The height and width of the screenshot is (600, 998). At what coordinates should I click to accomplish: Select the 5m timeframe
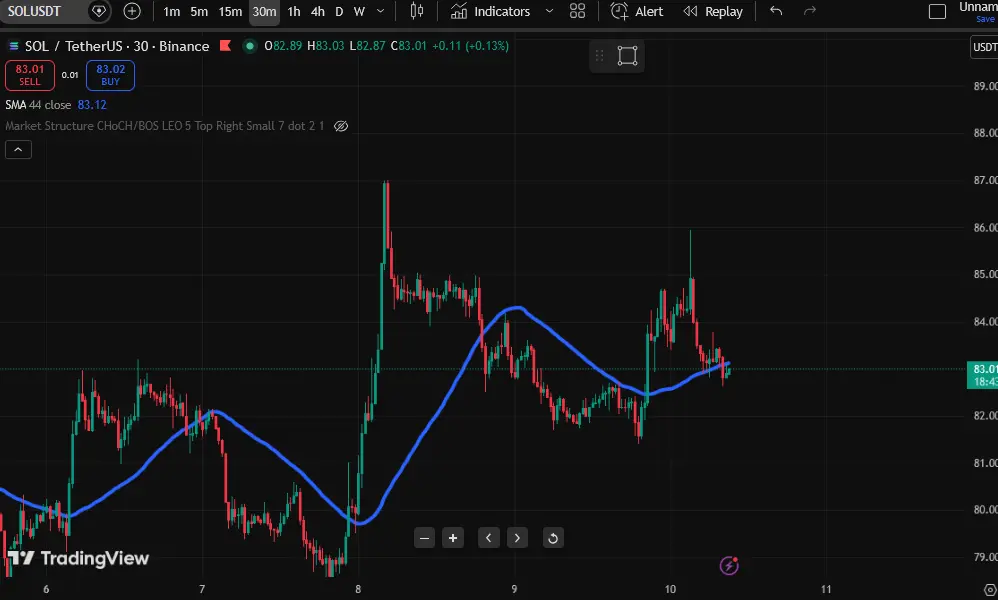click(199, 11)
